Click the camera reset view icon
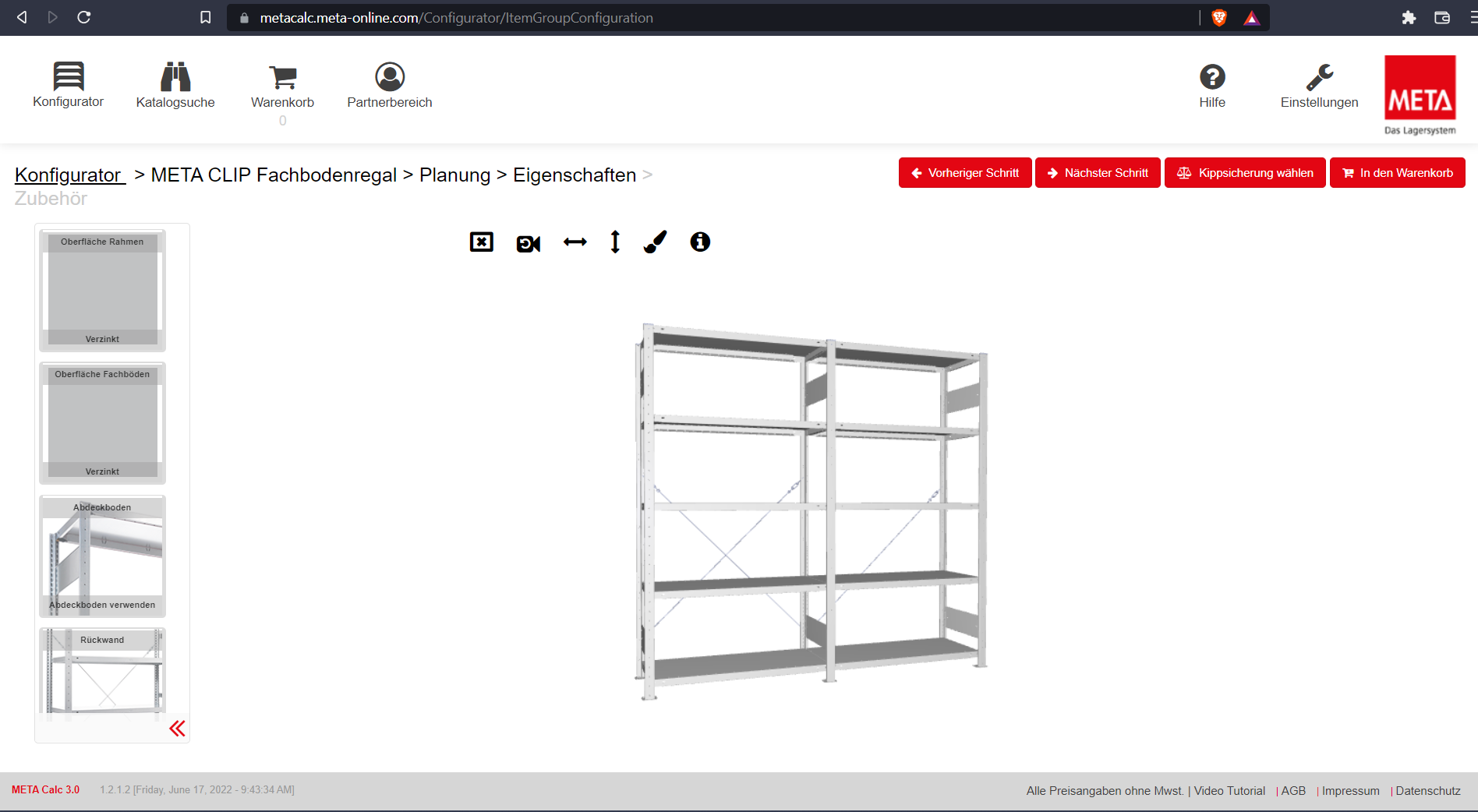The width and height of the screenshot is (1478, 812). [x=529, y=243]
